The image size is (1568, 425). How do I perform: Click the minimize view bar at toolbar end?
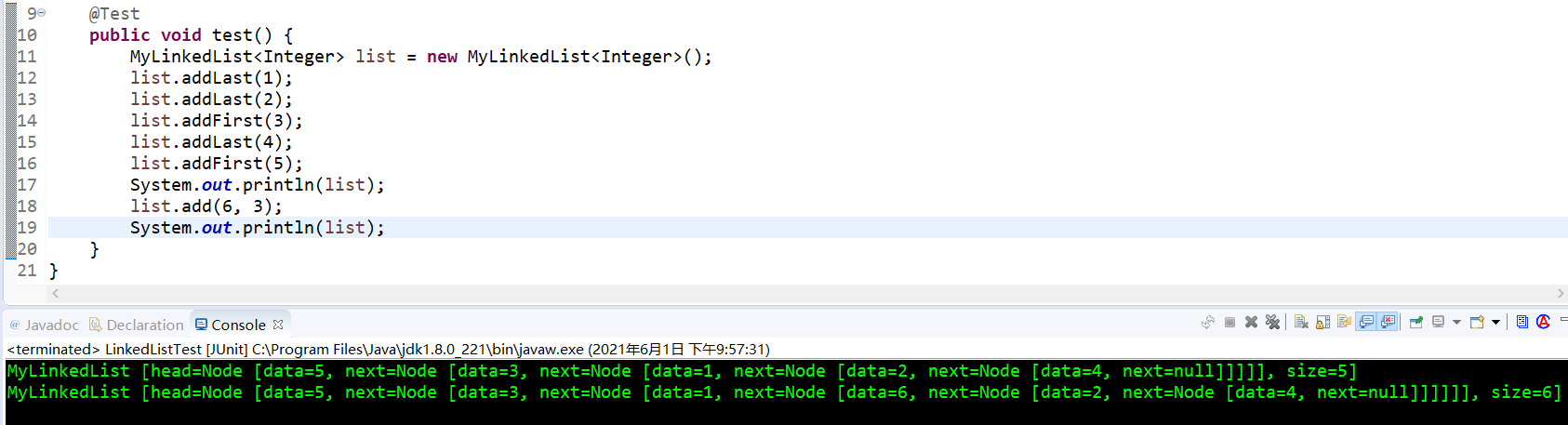point(1563,319)
